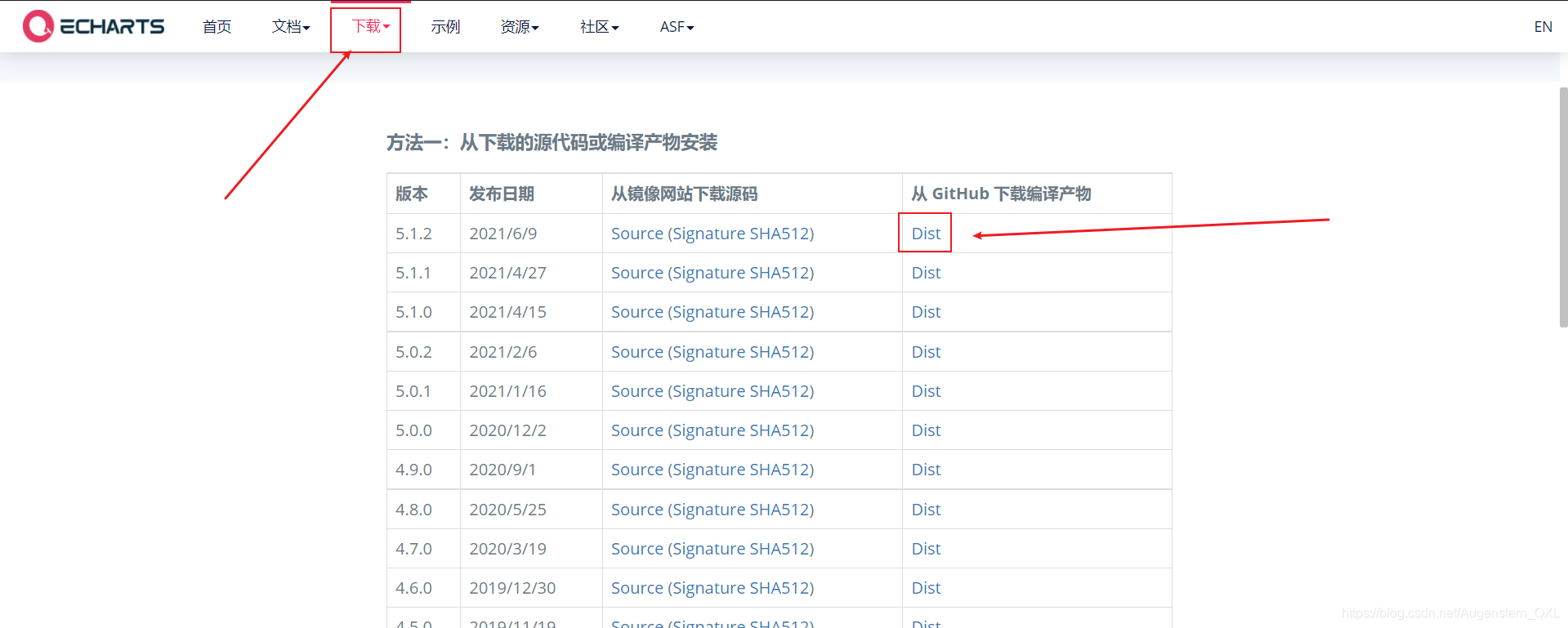Open Source link in 4.9.0 row
This screenshot has height=628, width=1568.
tap(637, 470)
